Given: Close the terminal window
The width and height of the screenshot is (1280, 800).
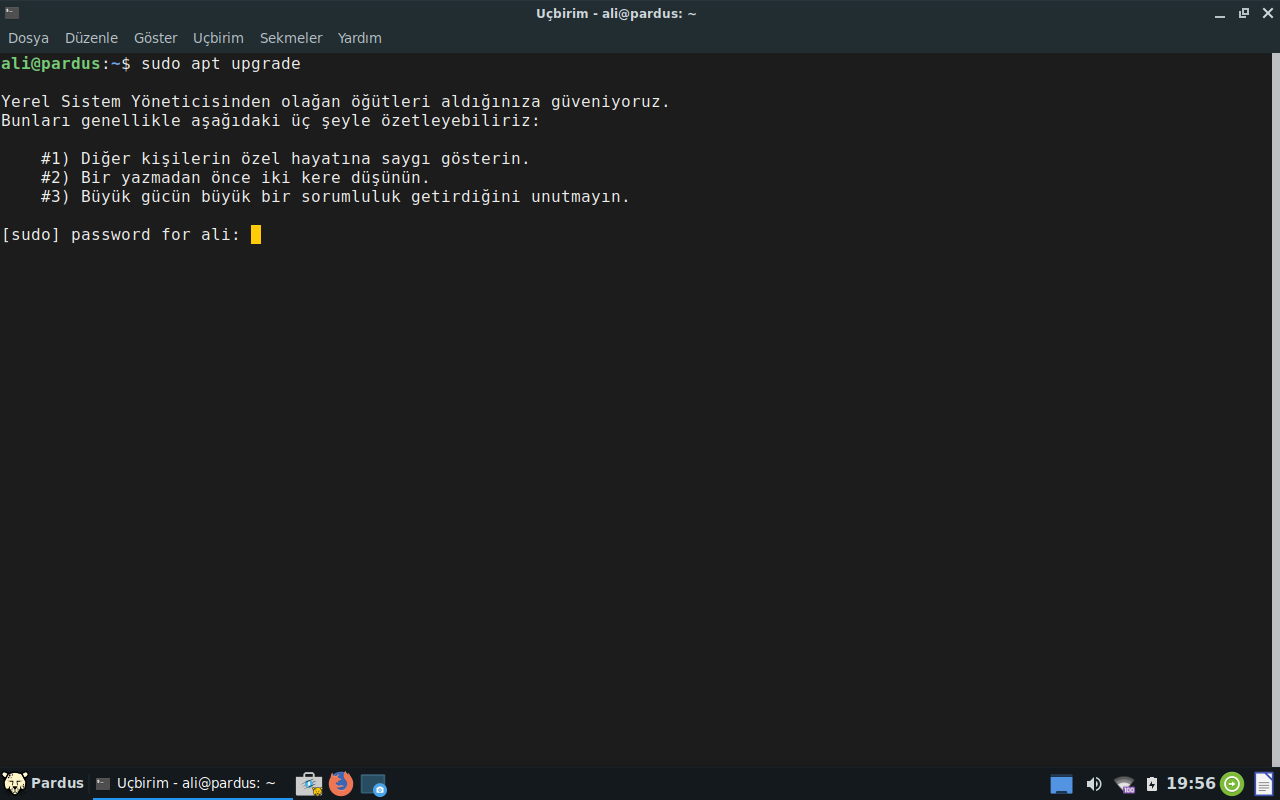Looking at the screenshot, I should 1267,13.
